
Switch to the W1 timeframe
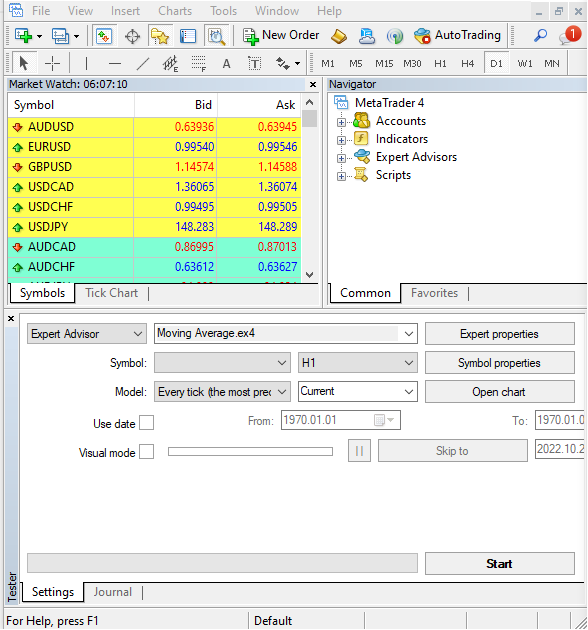525,63
